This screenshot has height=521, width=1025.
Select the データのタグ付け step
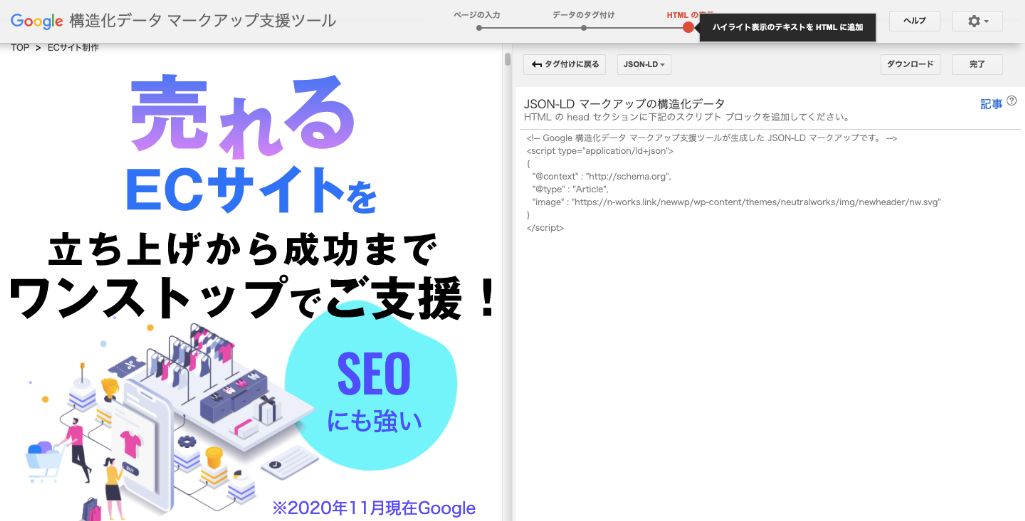point(583,15)
